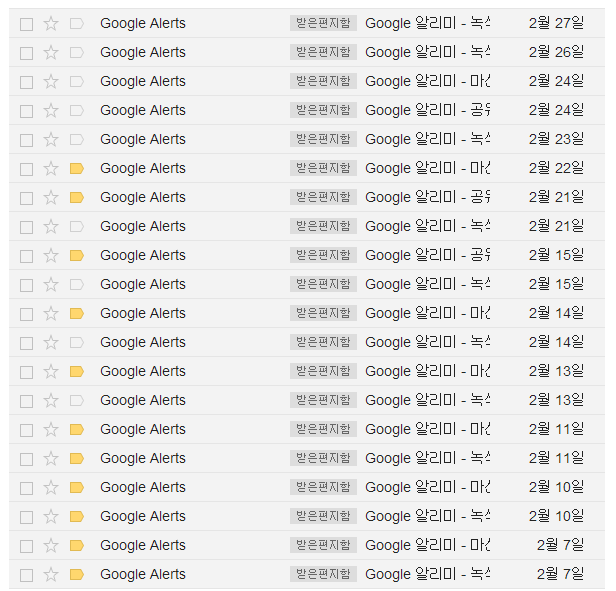The image size is (616, 591).
Task: Click date of 2월 7일 email starting 마
Action: (561, 545)
